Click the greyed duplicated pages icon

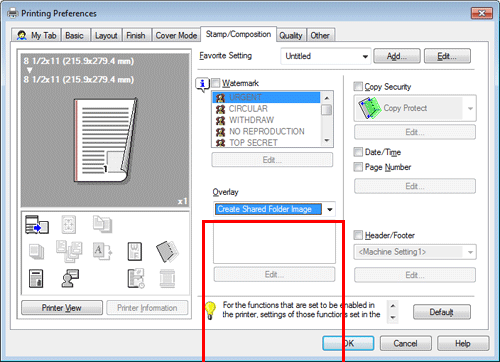[102, 224]
